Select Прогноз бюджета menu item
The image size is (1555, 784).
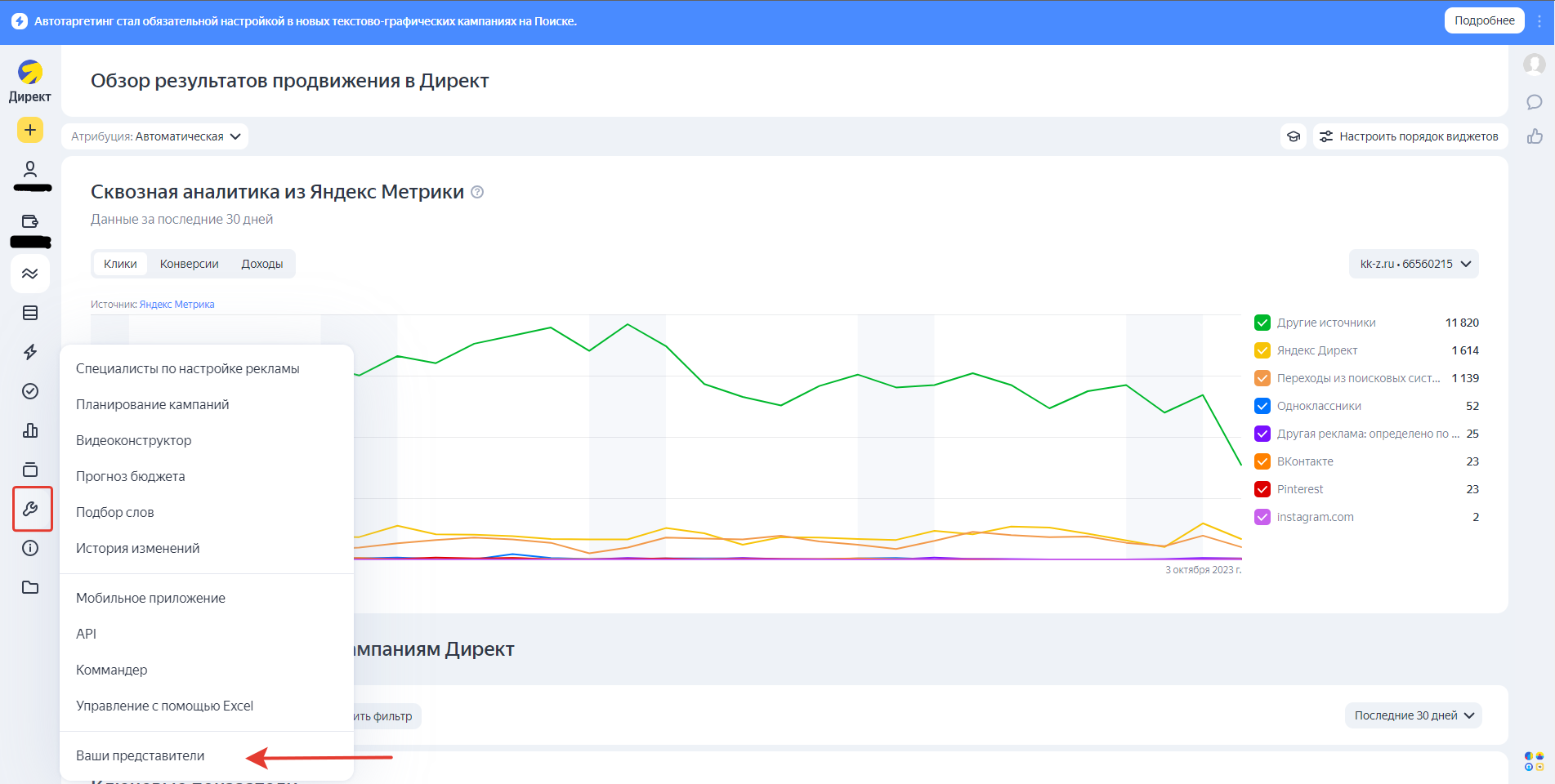207,476
